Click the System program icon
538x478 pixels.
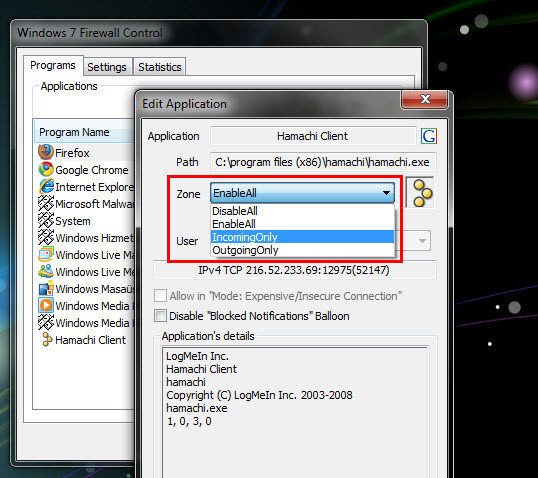46,221
